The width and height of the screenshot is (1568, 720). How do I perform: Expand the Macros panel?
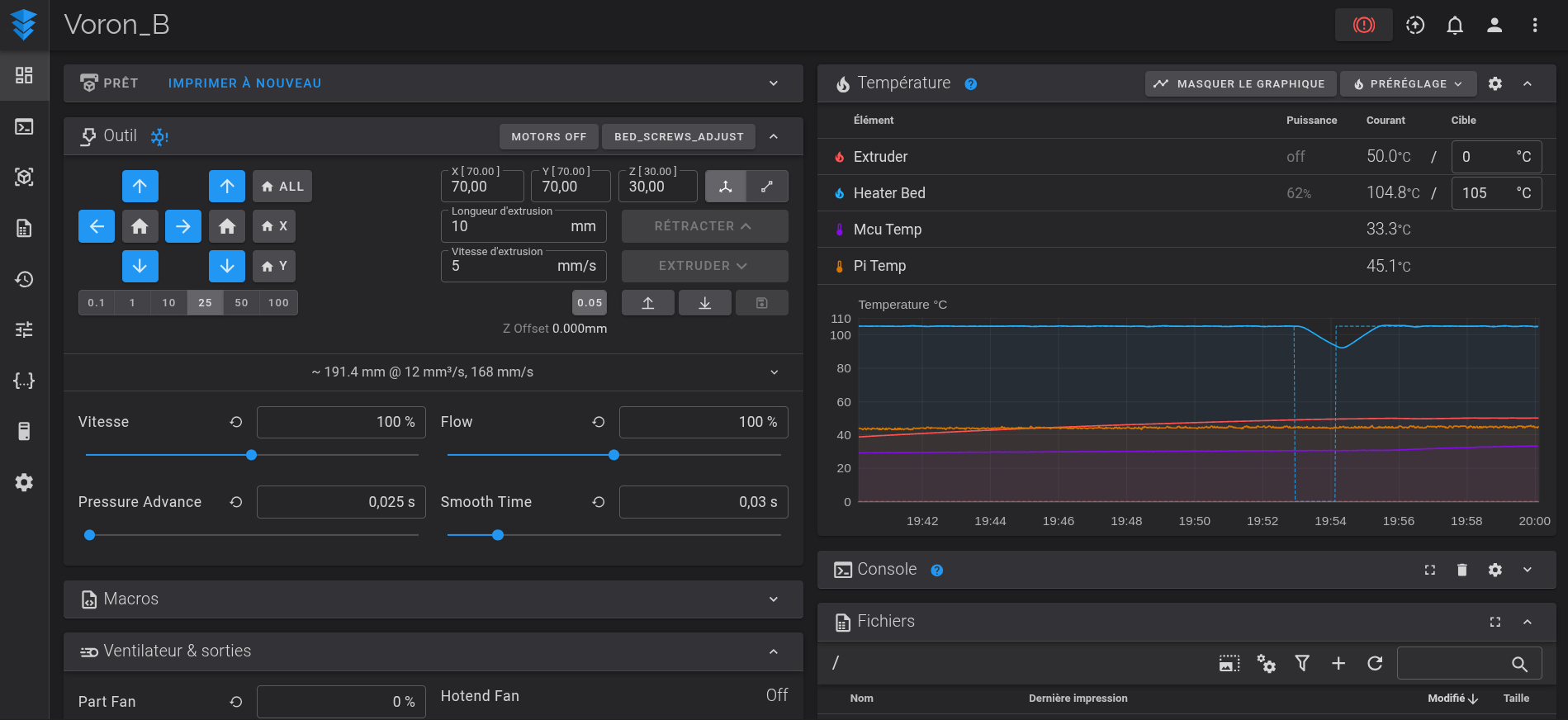[773, 599]
